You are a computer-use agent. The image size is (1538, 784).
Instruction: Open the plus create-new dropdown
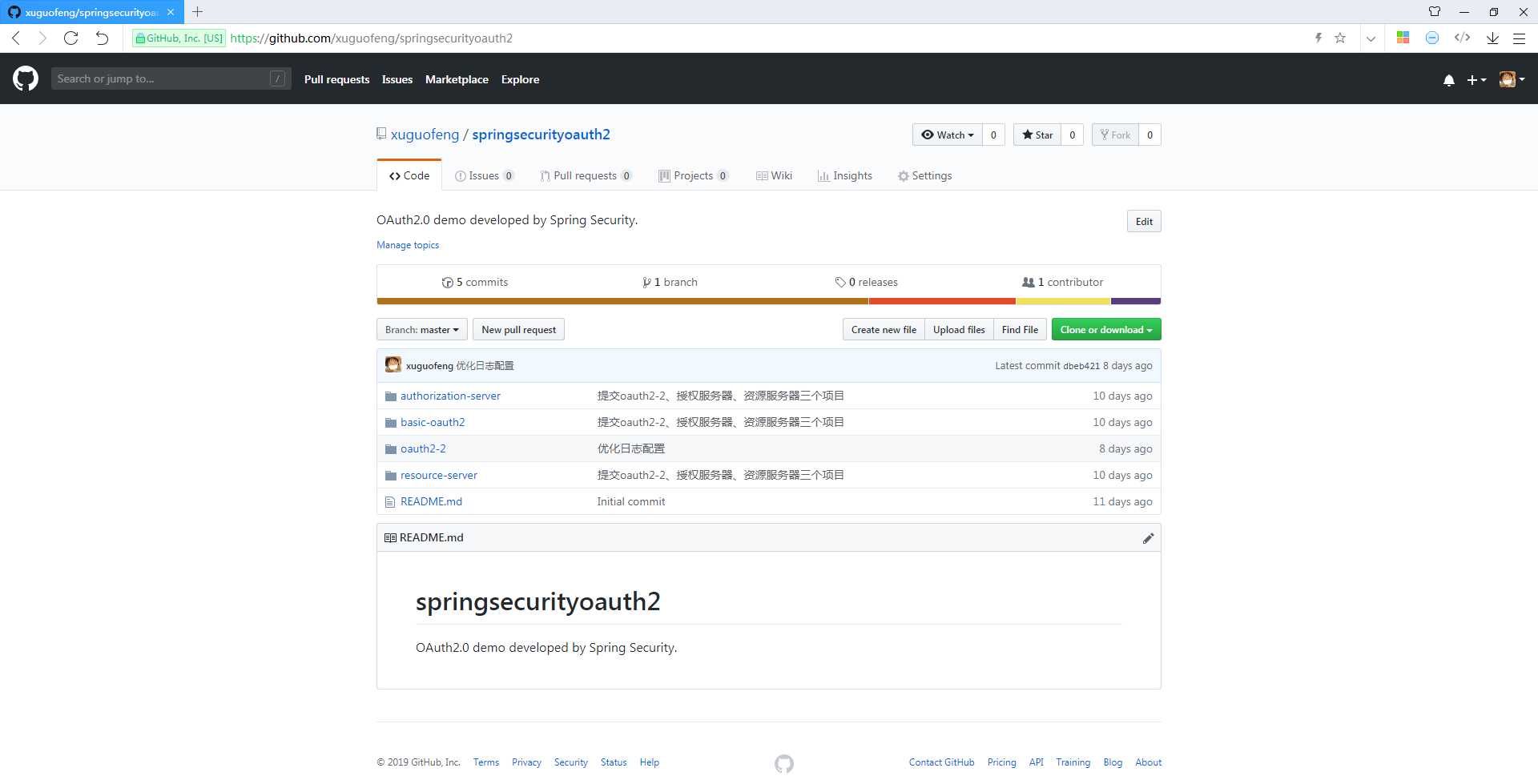(x=1476, y=80)
